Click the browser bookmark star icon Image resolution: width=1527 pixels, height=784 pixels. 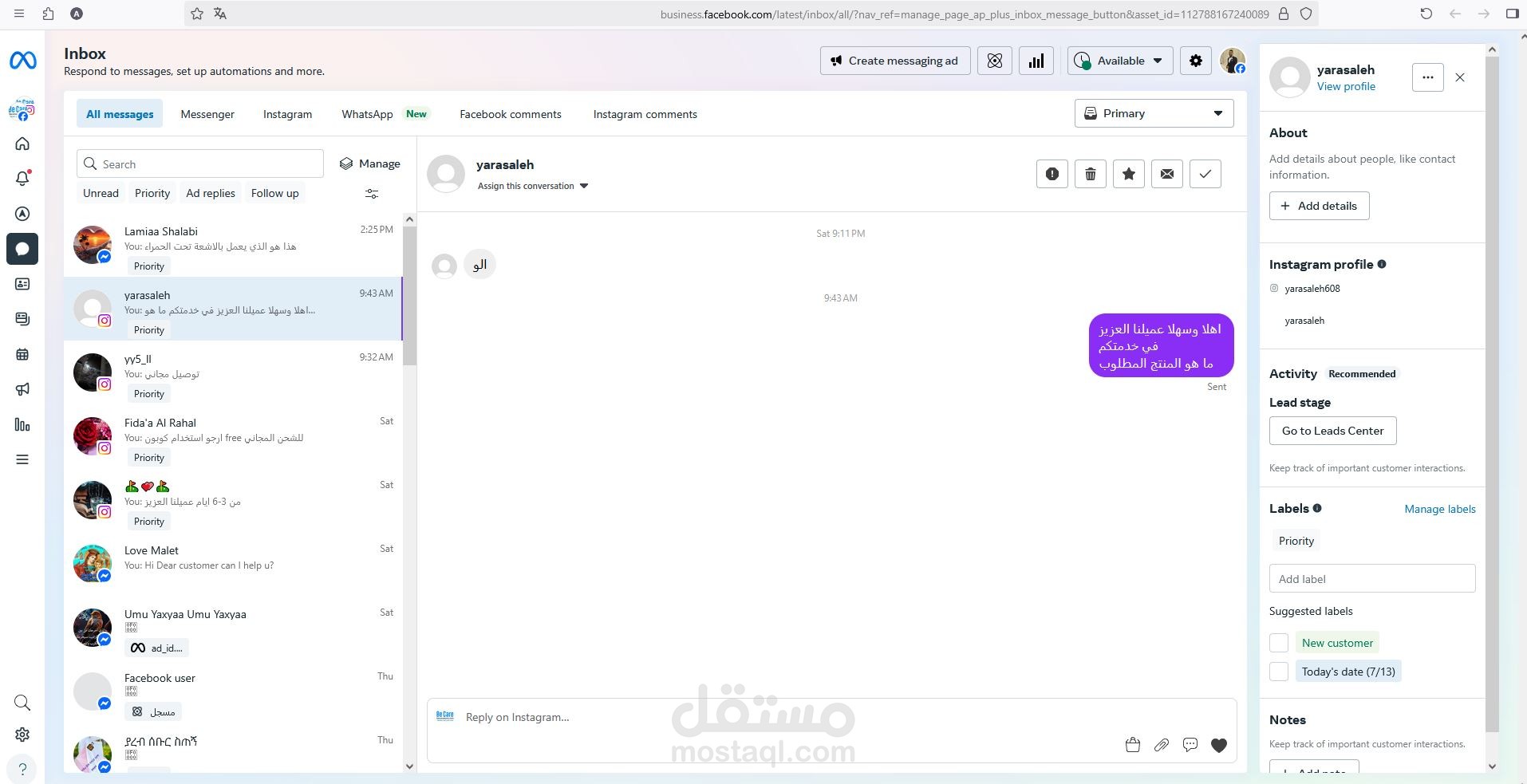point(197,14)
